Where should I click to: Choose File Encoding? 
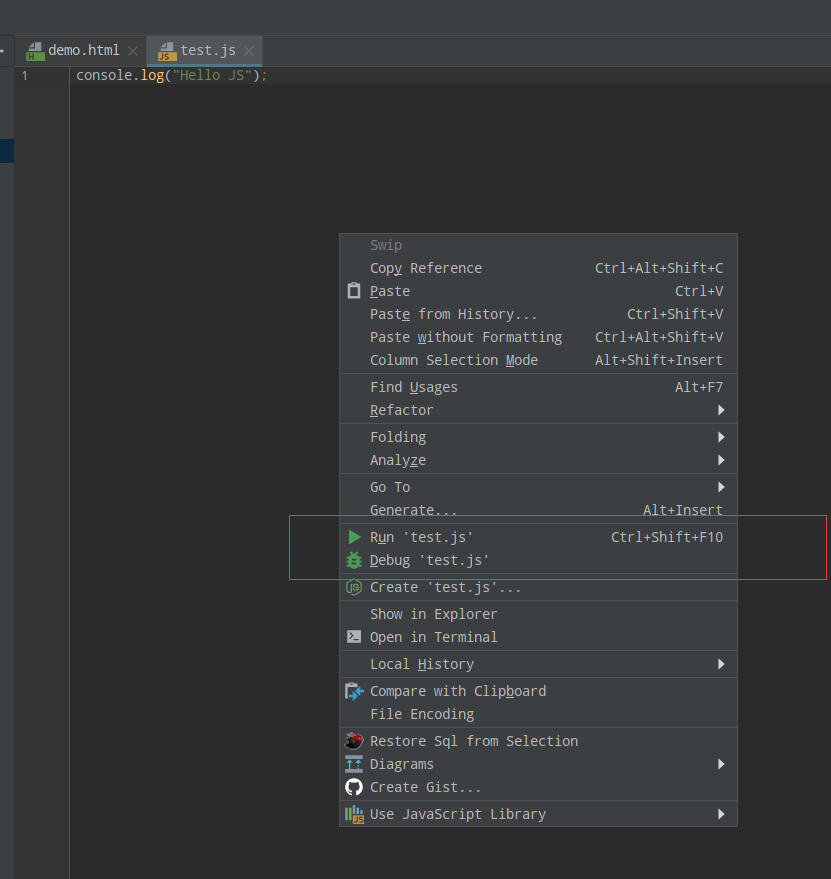point(538,714)
